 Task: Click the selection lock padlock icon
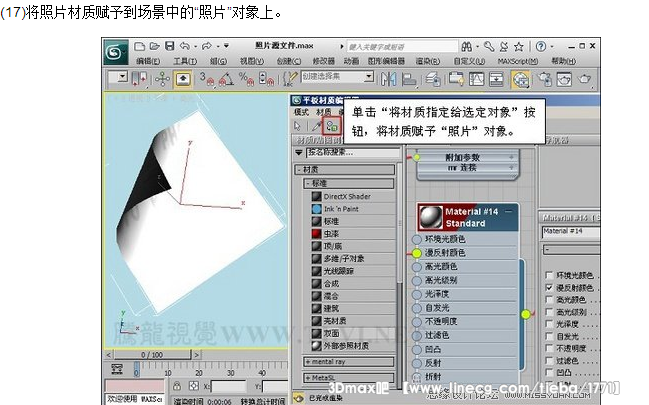pos(177,386)
